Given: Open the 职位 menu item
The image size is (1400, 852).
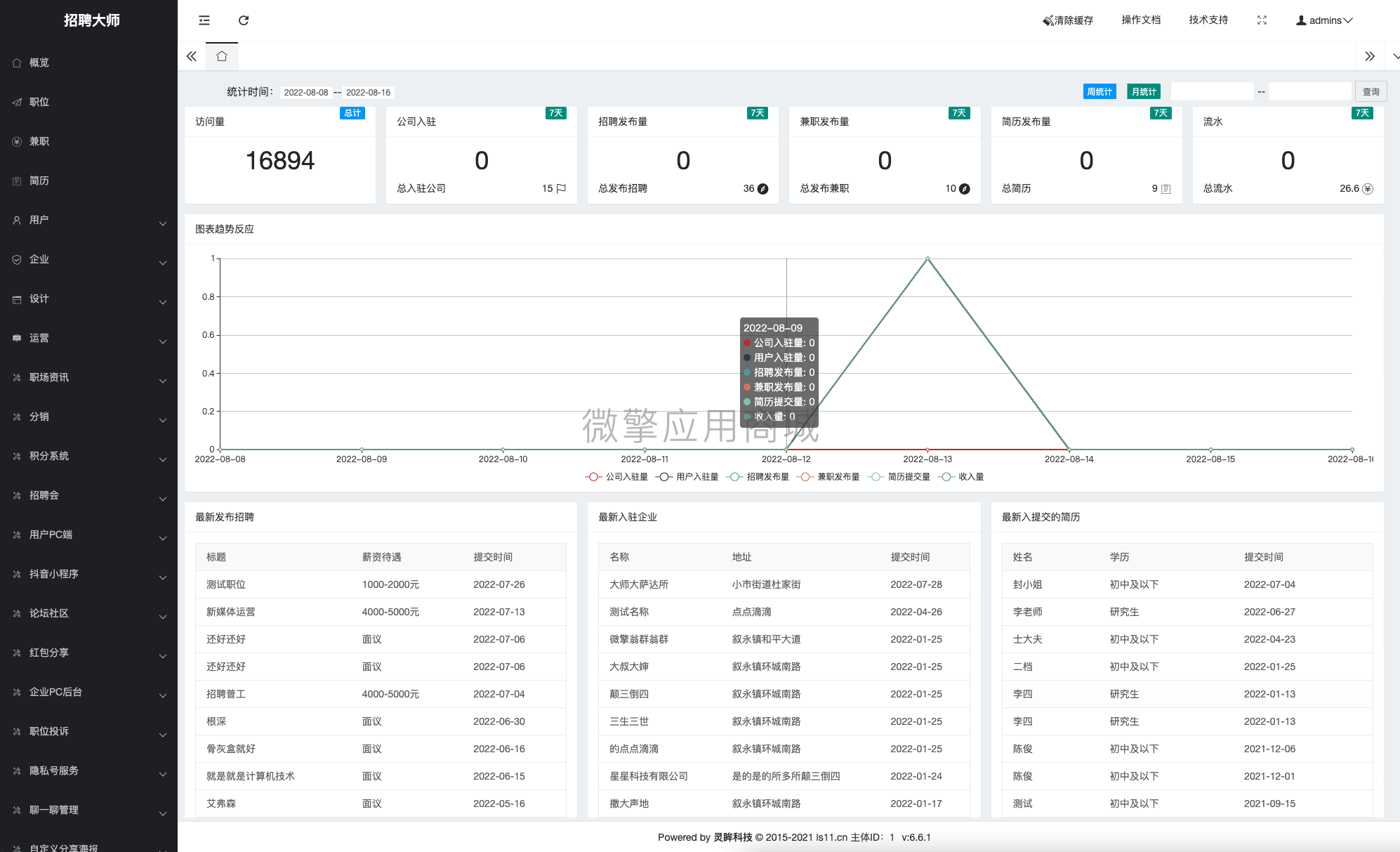Looking at the screenshot, I should (88, 102).
